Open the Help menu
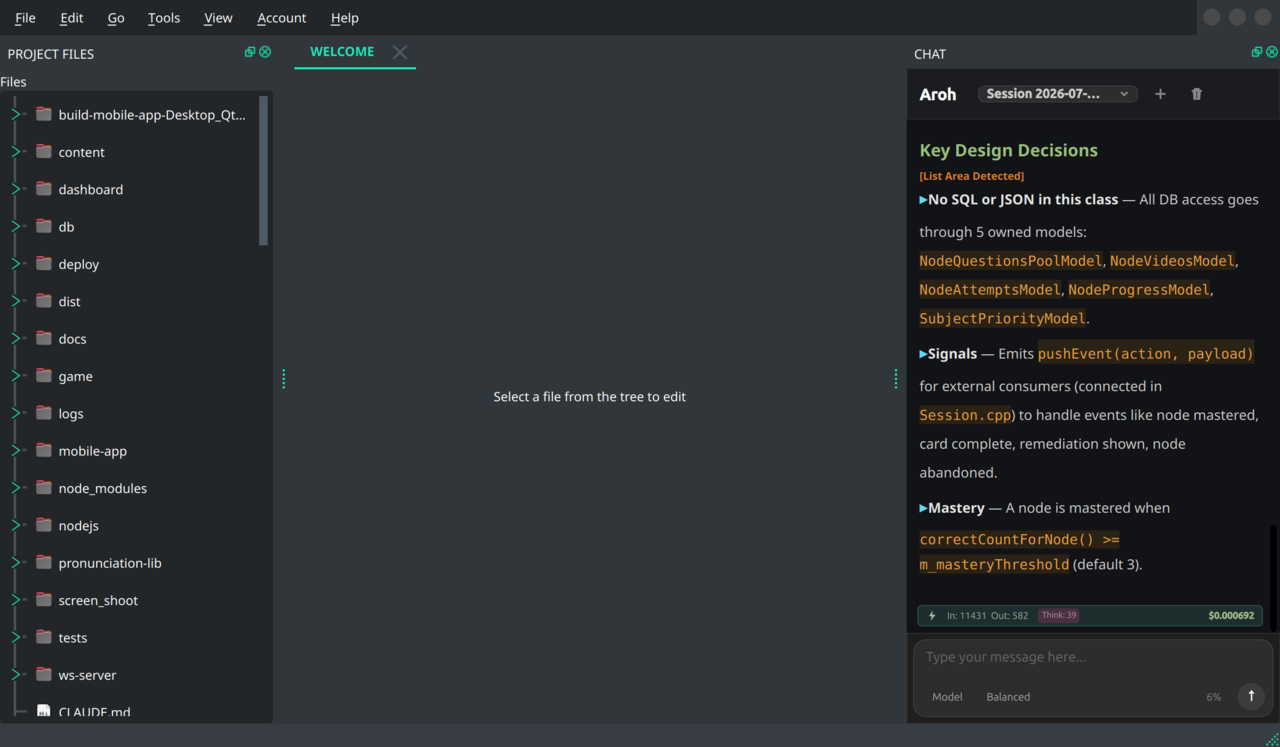This screenshot has height=747, width=1280. pyautogui.click(x=344, y=18)
